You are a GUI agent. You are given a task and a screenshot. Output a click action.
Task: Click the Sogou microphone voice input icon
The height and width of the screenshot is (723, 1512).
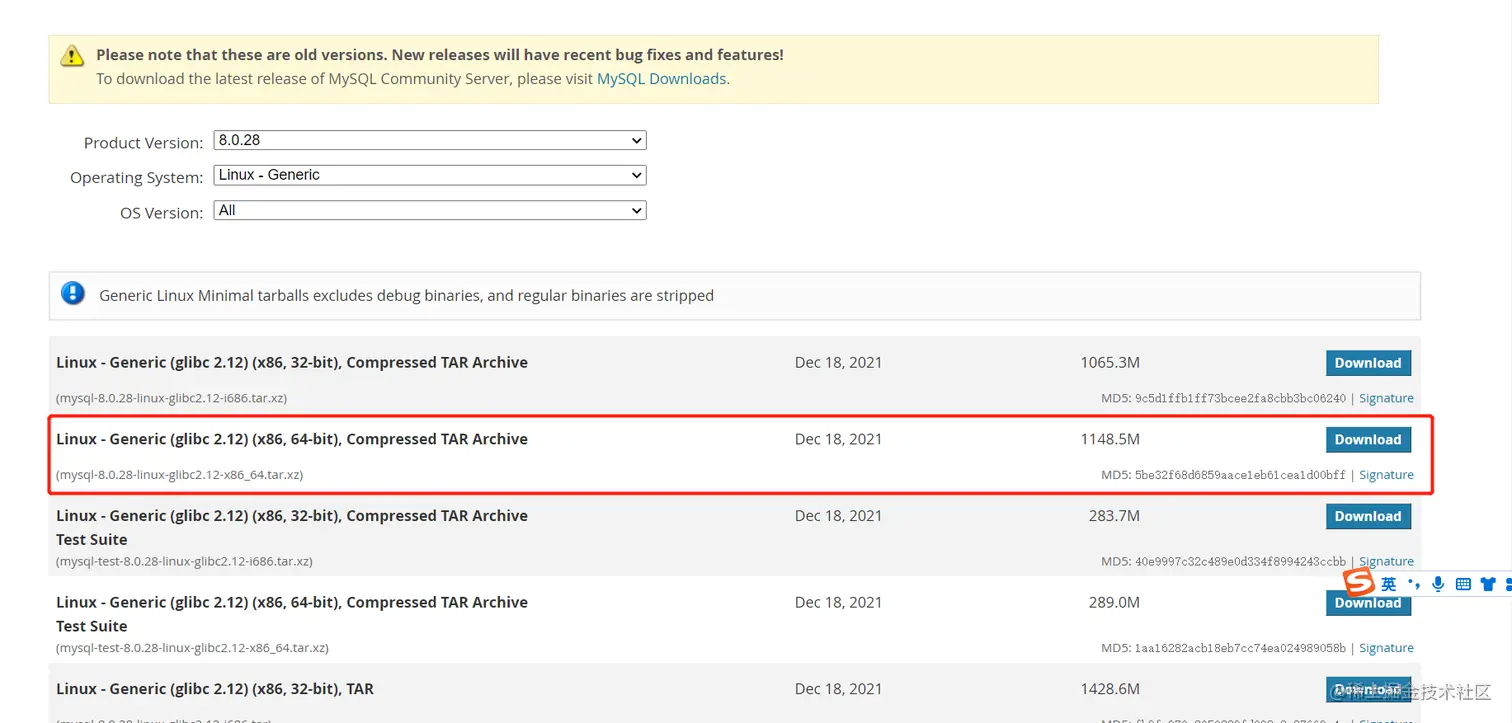[x=1438, y=584]
